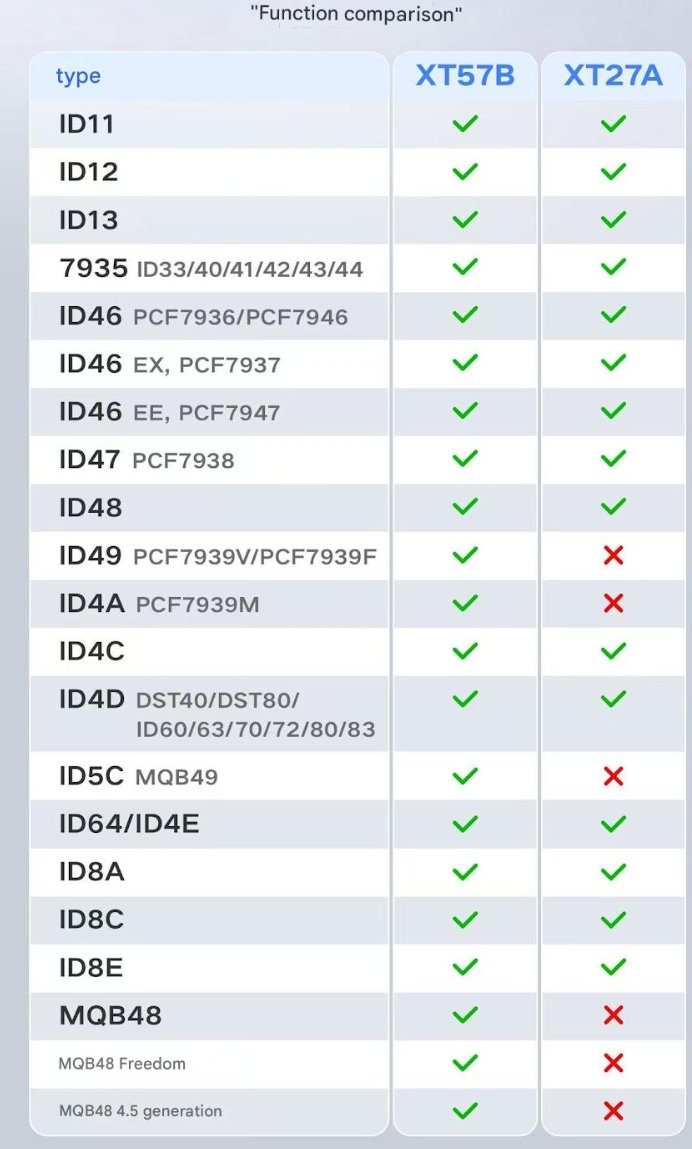Click the XT27A checkmark for ID8E
Screen dimensions: 692x1149
[613, 967]
